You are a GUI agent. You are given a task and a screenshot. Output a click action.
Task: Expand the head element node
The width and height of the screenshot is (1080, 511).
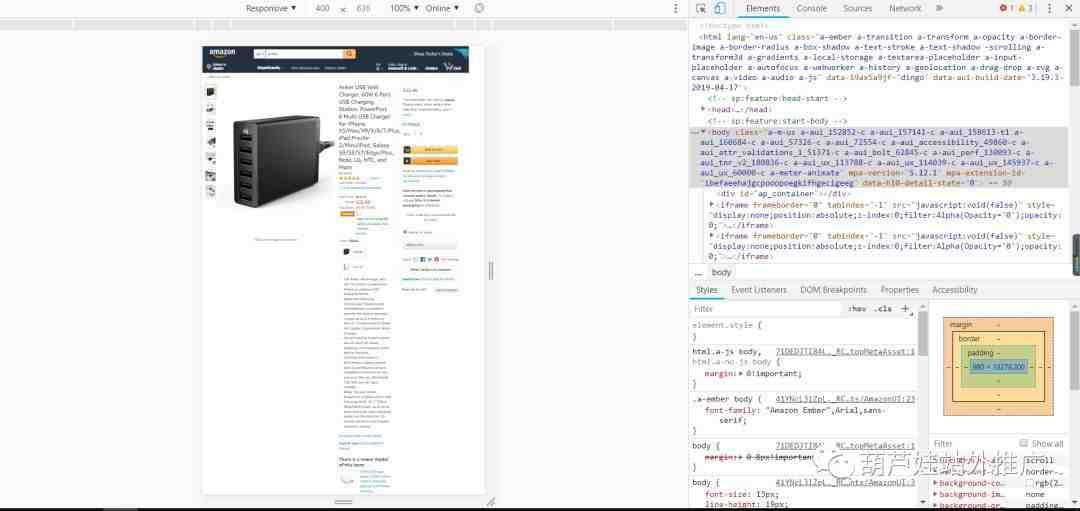(703, 109)
